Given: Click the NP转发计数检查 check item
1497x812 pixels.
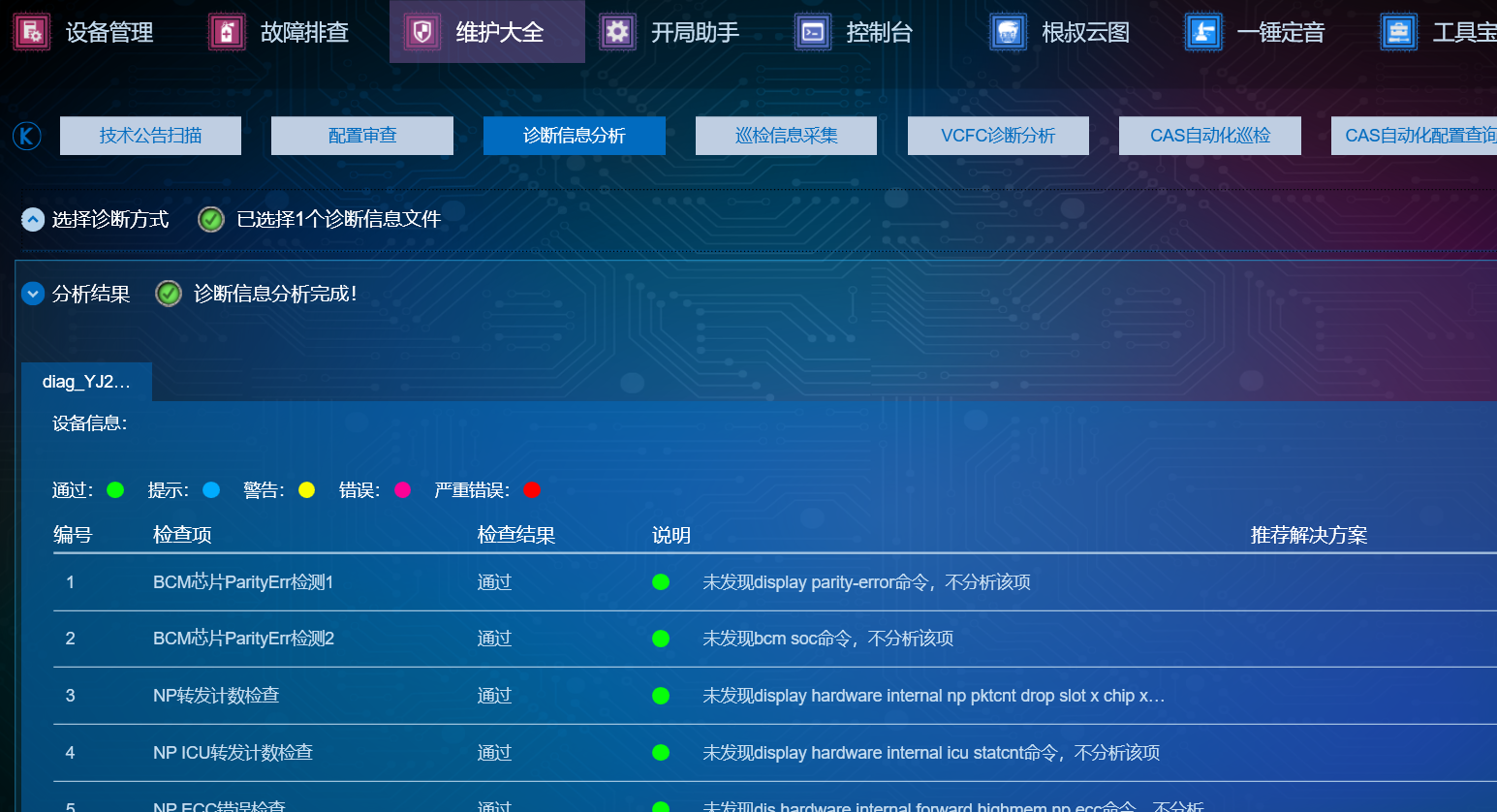Looking at the screenshot, I should [x=216, y=696].
